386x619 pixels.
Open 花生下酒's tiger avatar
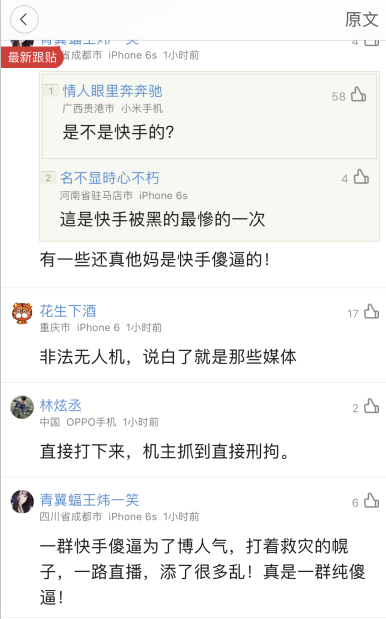pos(22,313)
